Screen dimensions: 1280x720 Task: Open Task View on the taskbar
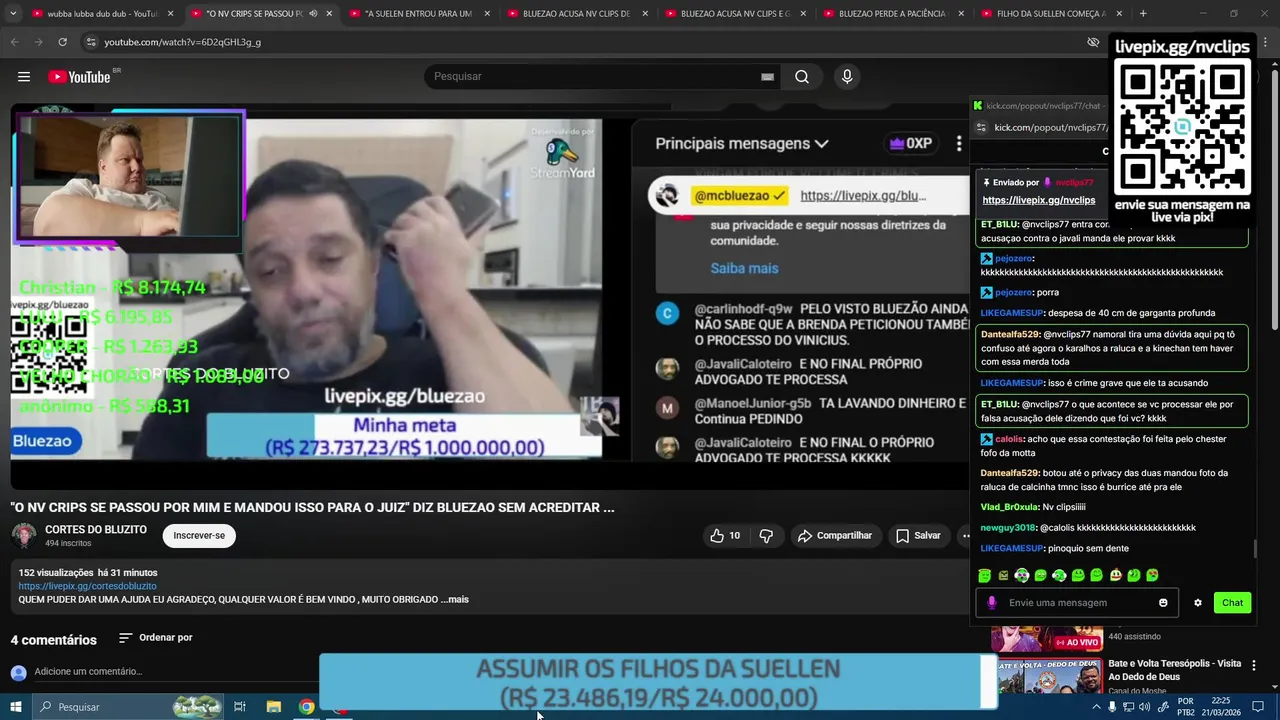[240, 707]
